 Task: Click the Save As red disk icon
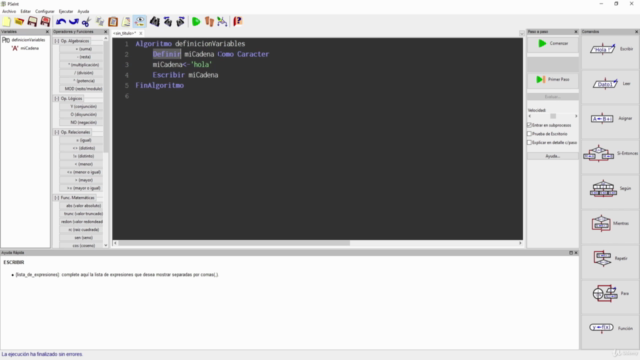coord(45,22)
